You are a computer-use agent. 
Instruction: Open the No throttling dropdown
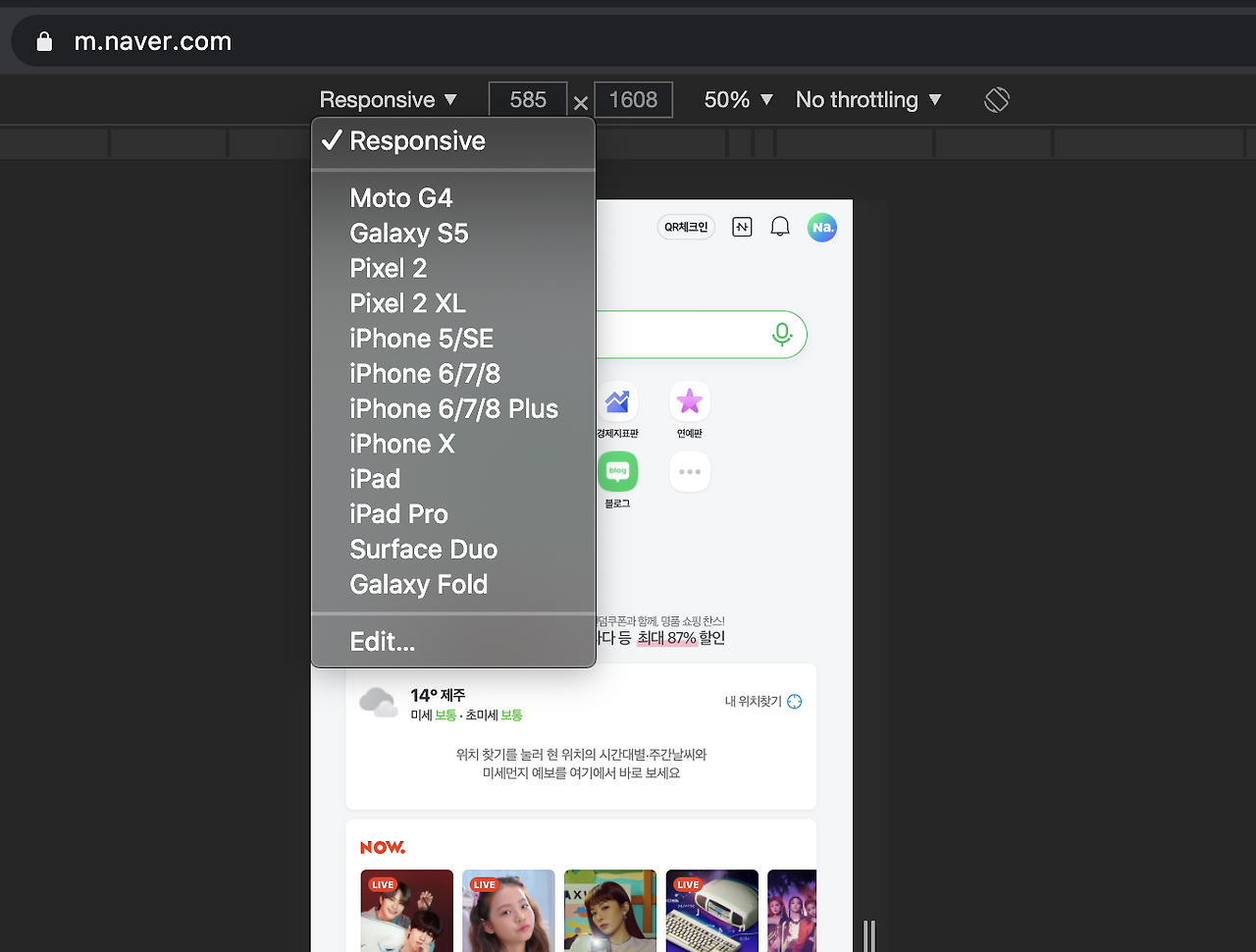(868, 100)
